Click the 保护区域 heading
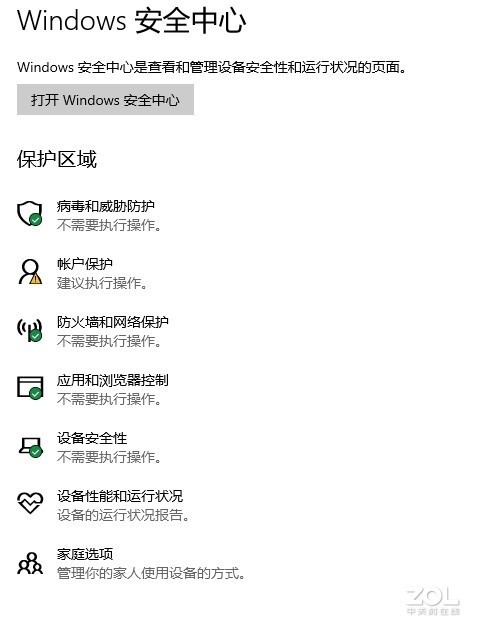The width and height of the screenshot is (493, 623). [x=57, y=159]
